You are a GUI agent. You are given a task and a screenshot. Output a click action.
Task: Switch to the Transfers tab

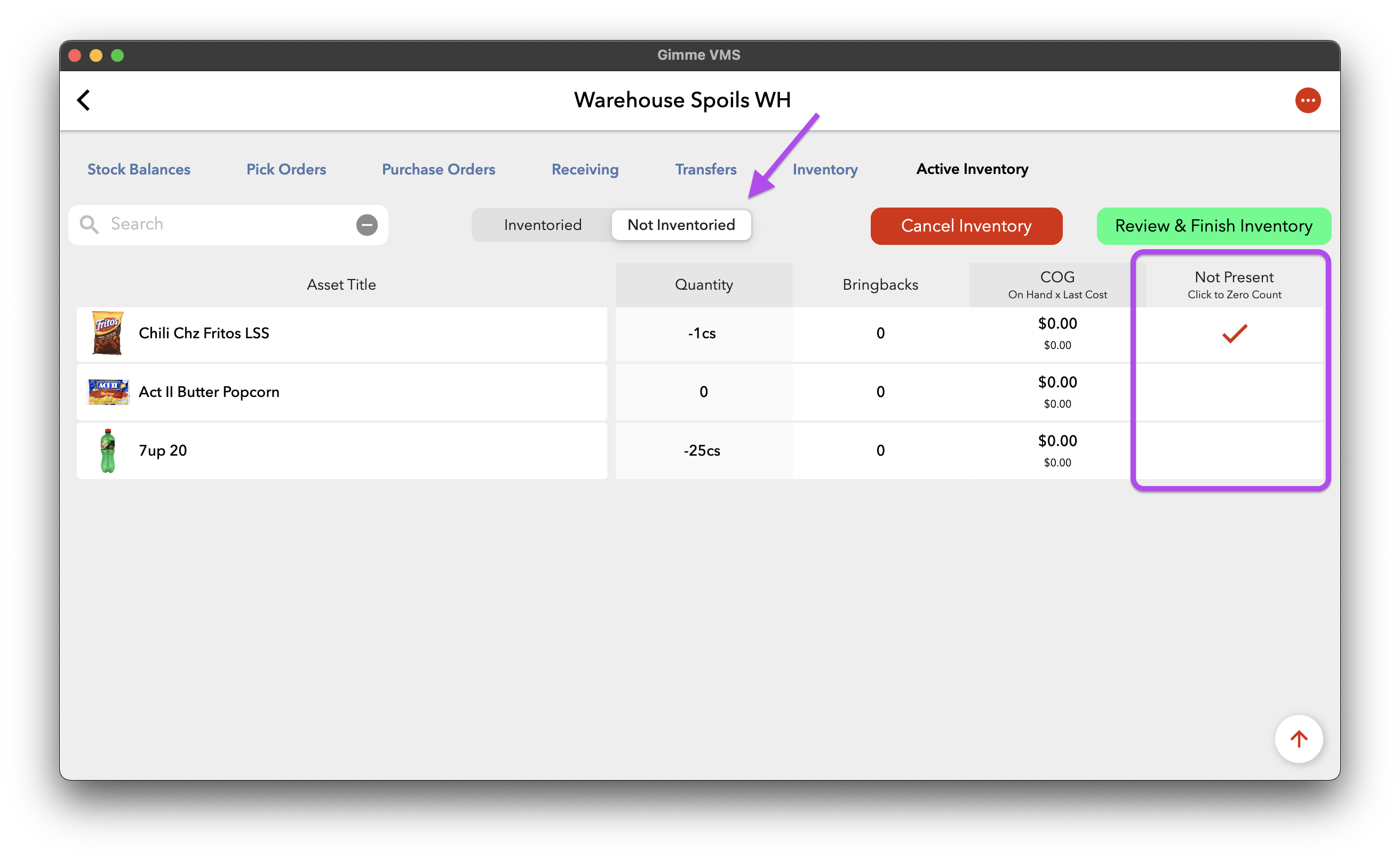[705, 169]
